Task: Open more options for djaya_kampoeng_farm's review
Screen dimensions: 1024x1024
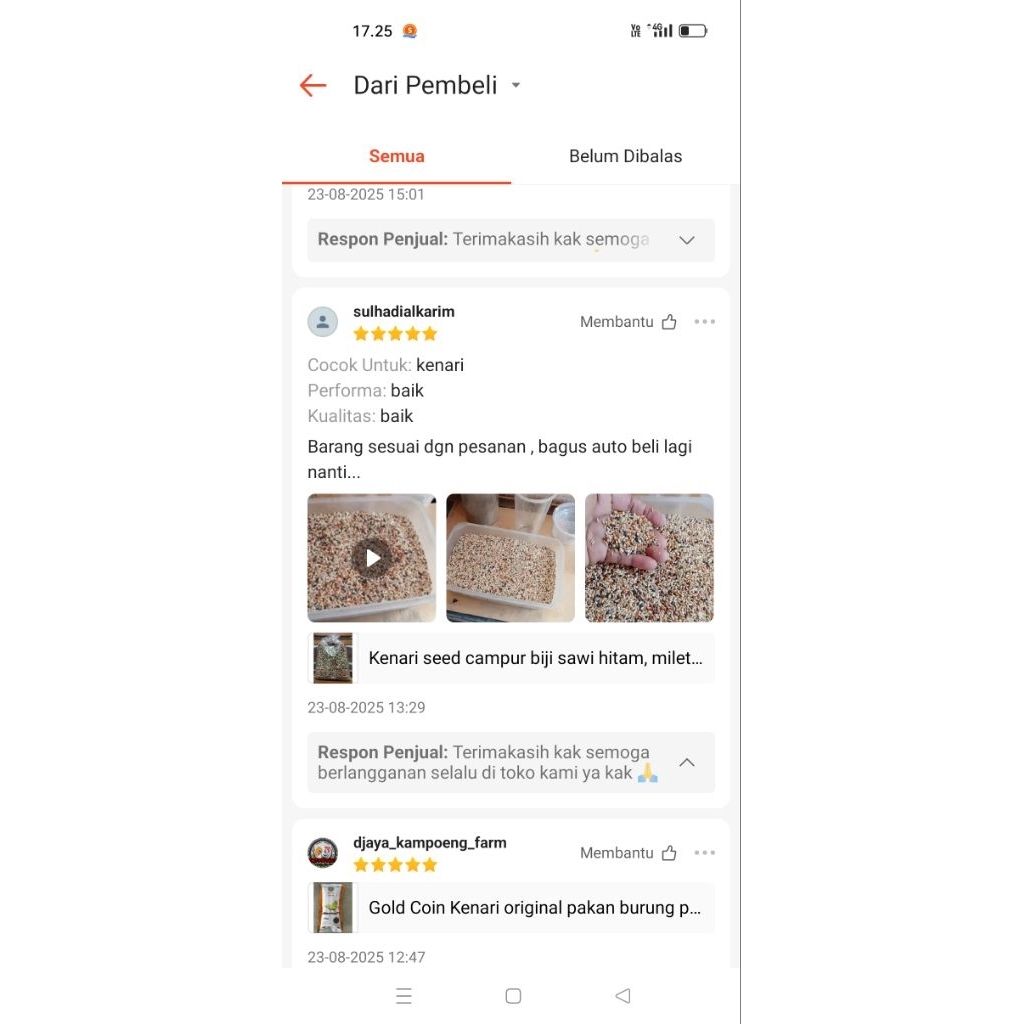Action: point(705,852)
